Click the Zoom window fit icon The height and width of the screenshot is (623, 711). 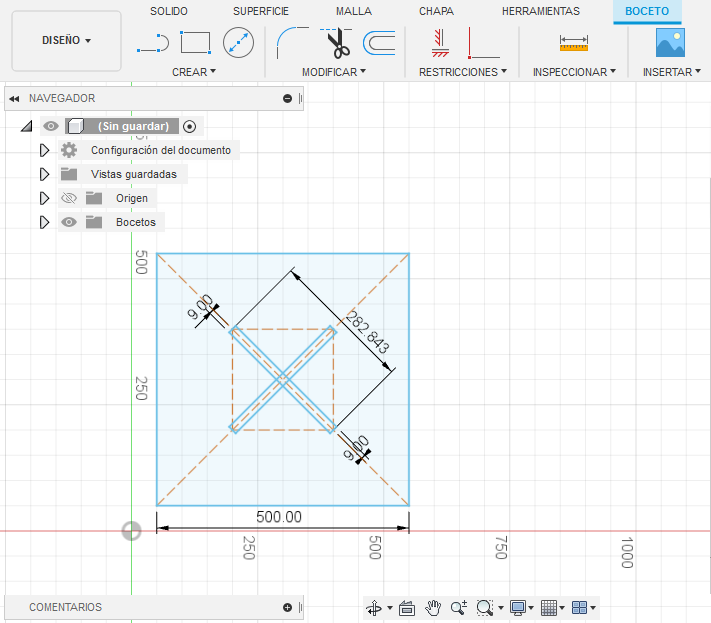tap(485, 608)
